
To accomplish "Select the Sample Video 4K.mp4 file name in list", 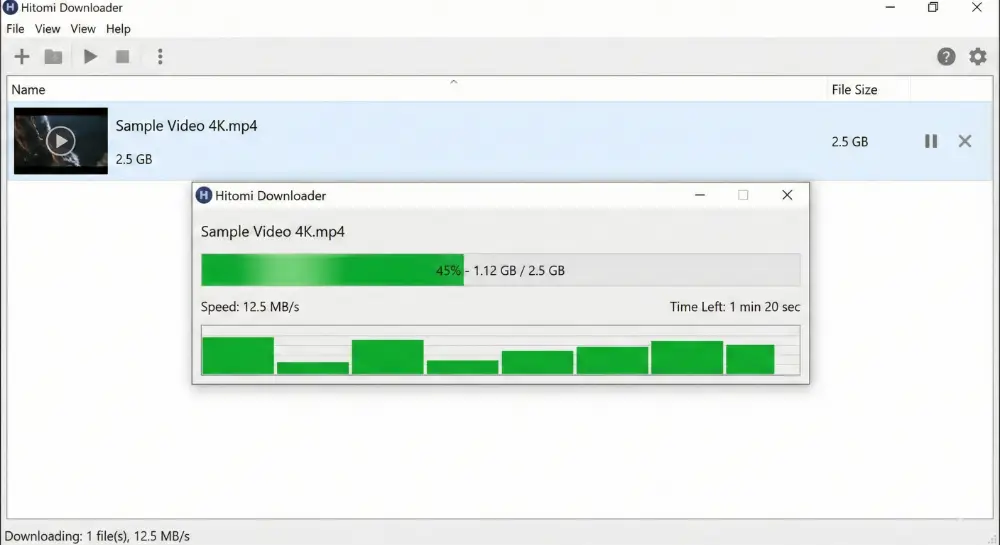I will click(x=186, y=126).
